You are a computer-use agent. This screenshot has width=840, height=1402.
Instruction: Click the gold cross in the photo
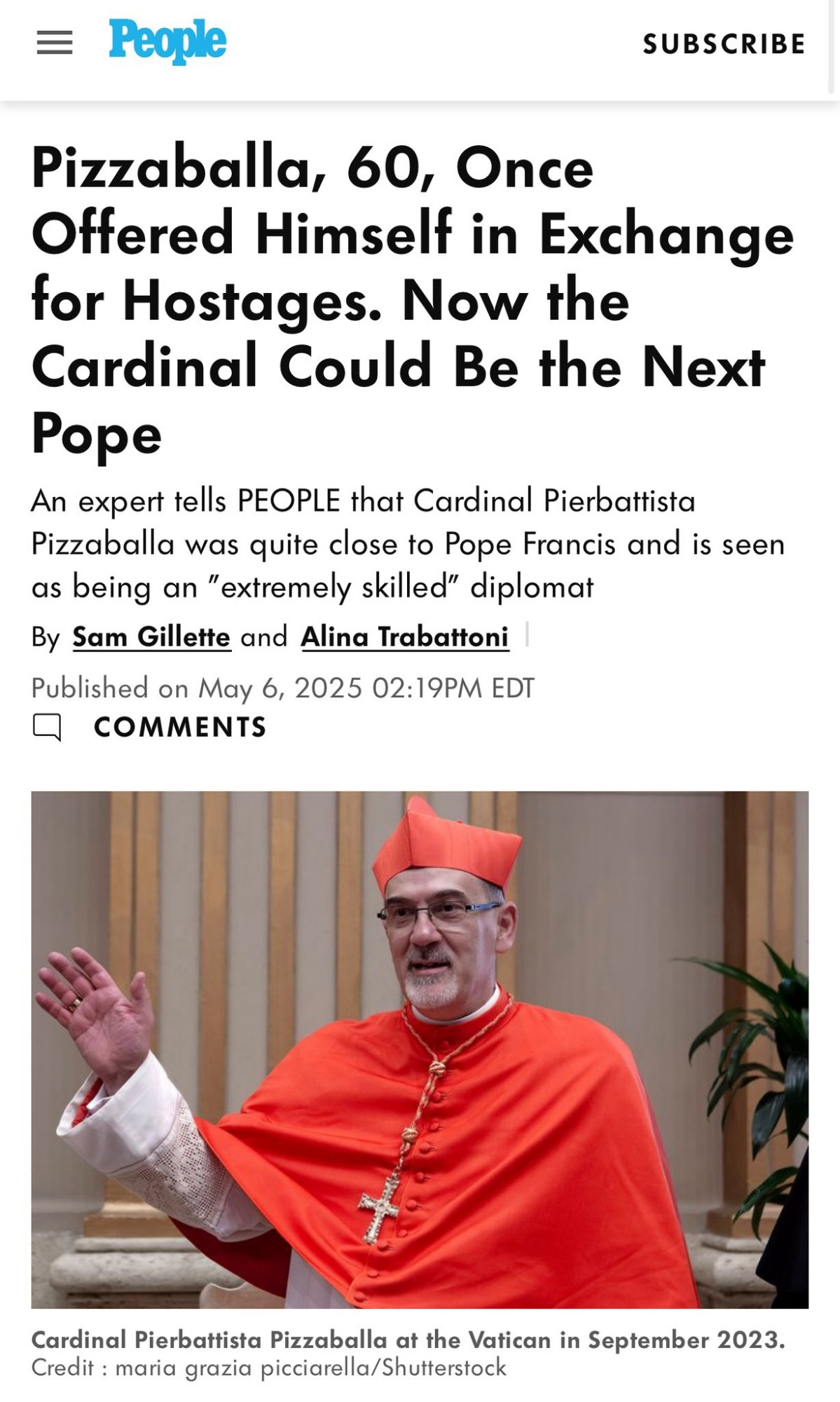pos(379,1206)
